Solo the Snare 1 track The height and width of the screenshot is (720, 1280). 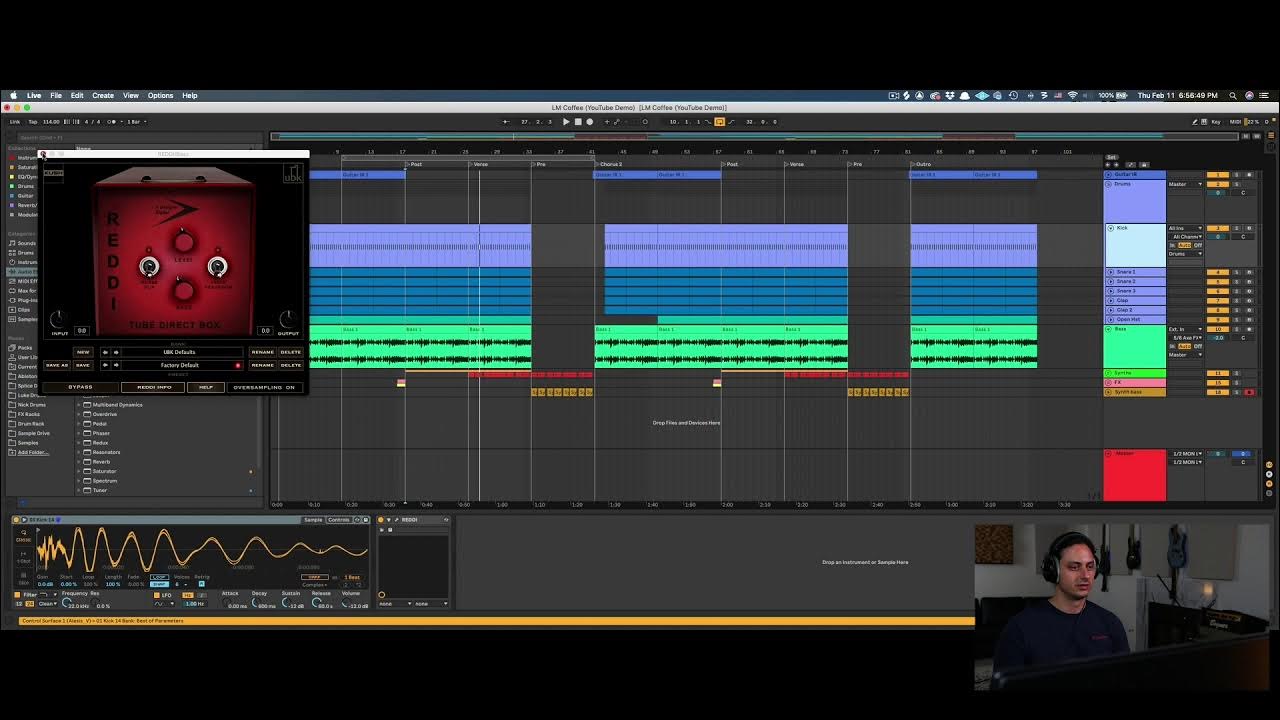tap(1235, 272)
